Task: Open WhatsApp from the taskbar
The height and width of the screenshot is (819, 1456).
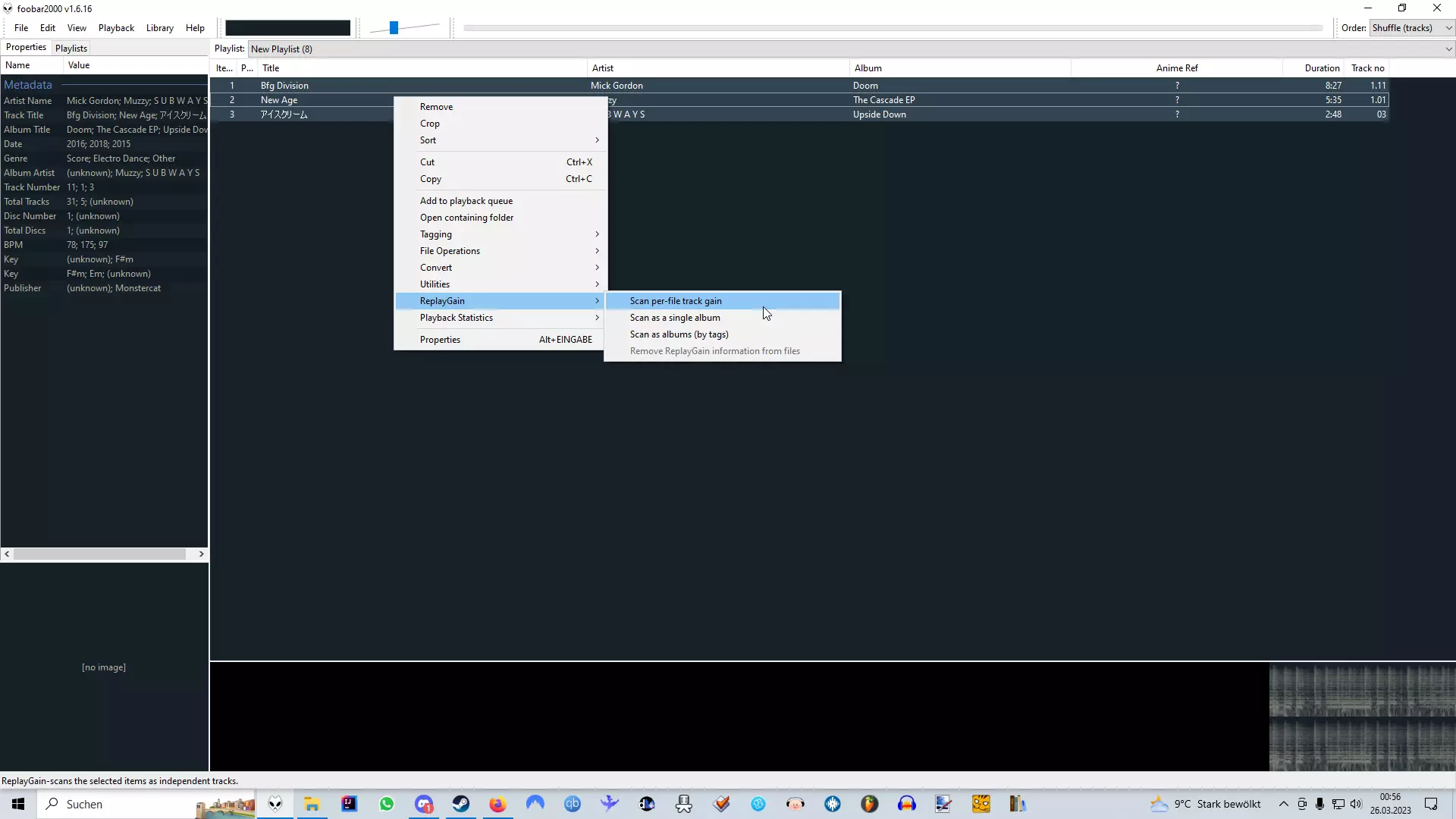Action: click(387, 804)
